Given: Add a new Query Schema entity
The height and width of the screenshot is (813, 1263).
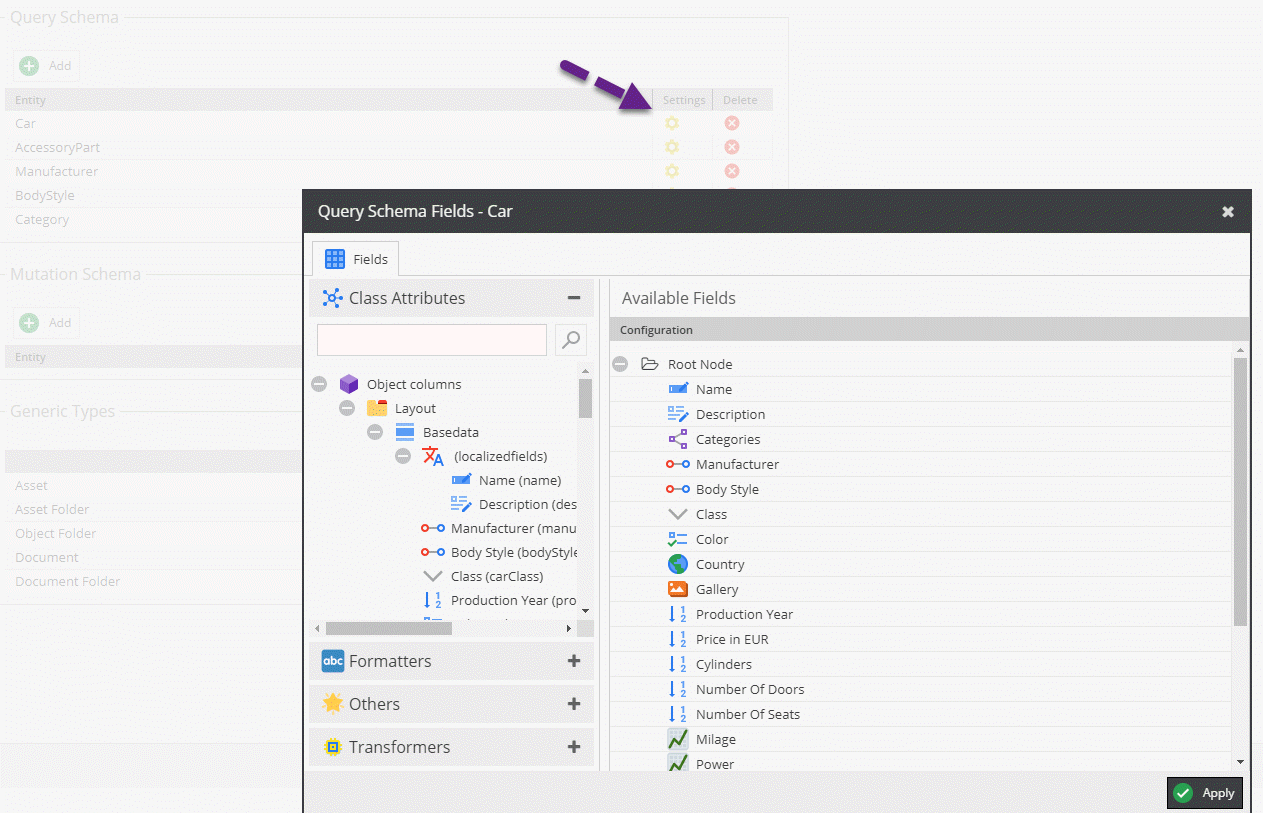Looking at the screenshot, I should coord(46,66).
